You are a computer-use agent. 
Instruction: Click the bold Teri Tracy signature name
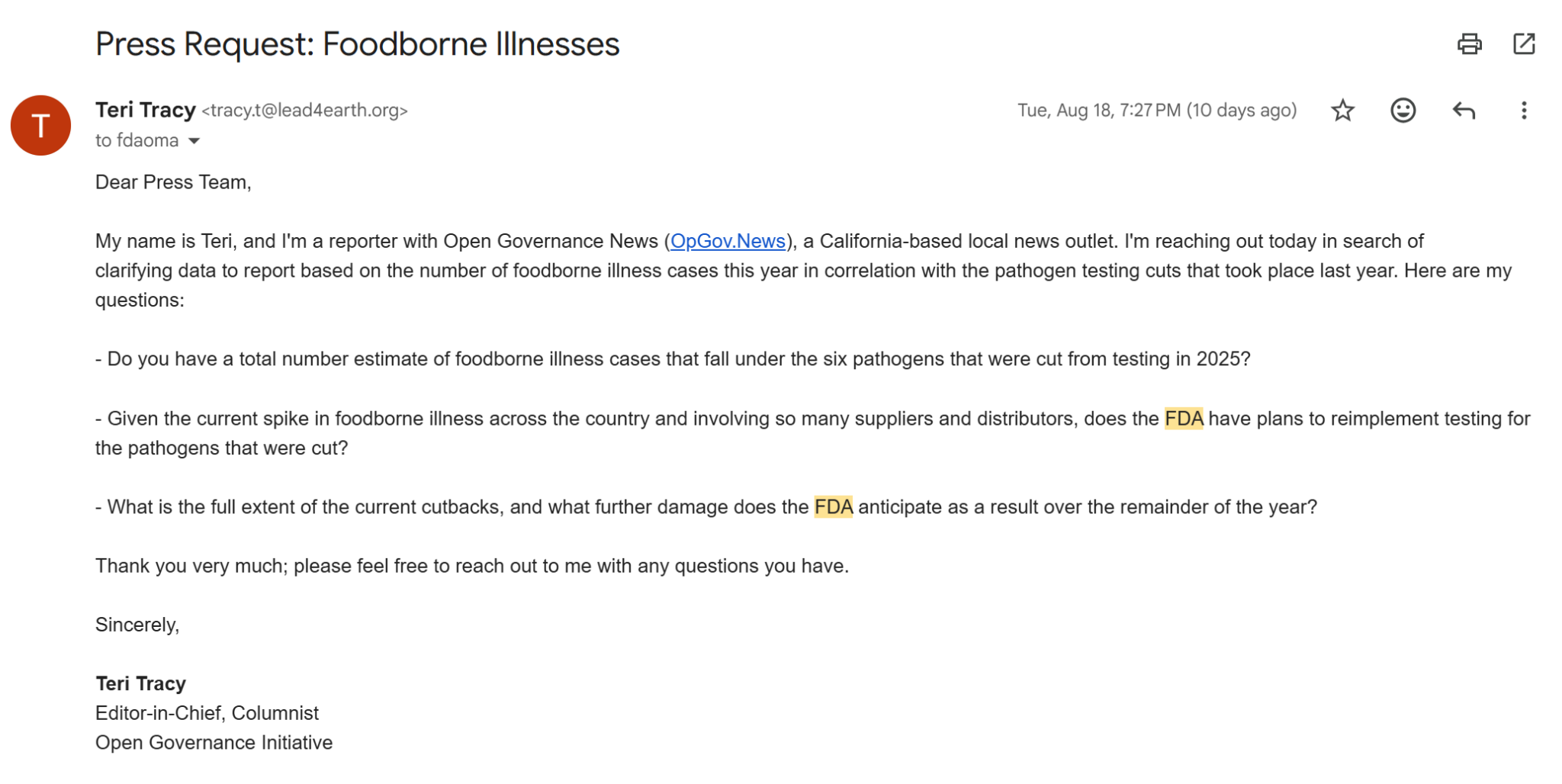140,683
